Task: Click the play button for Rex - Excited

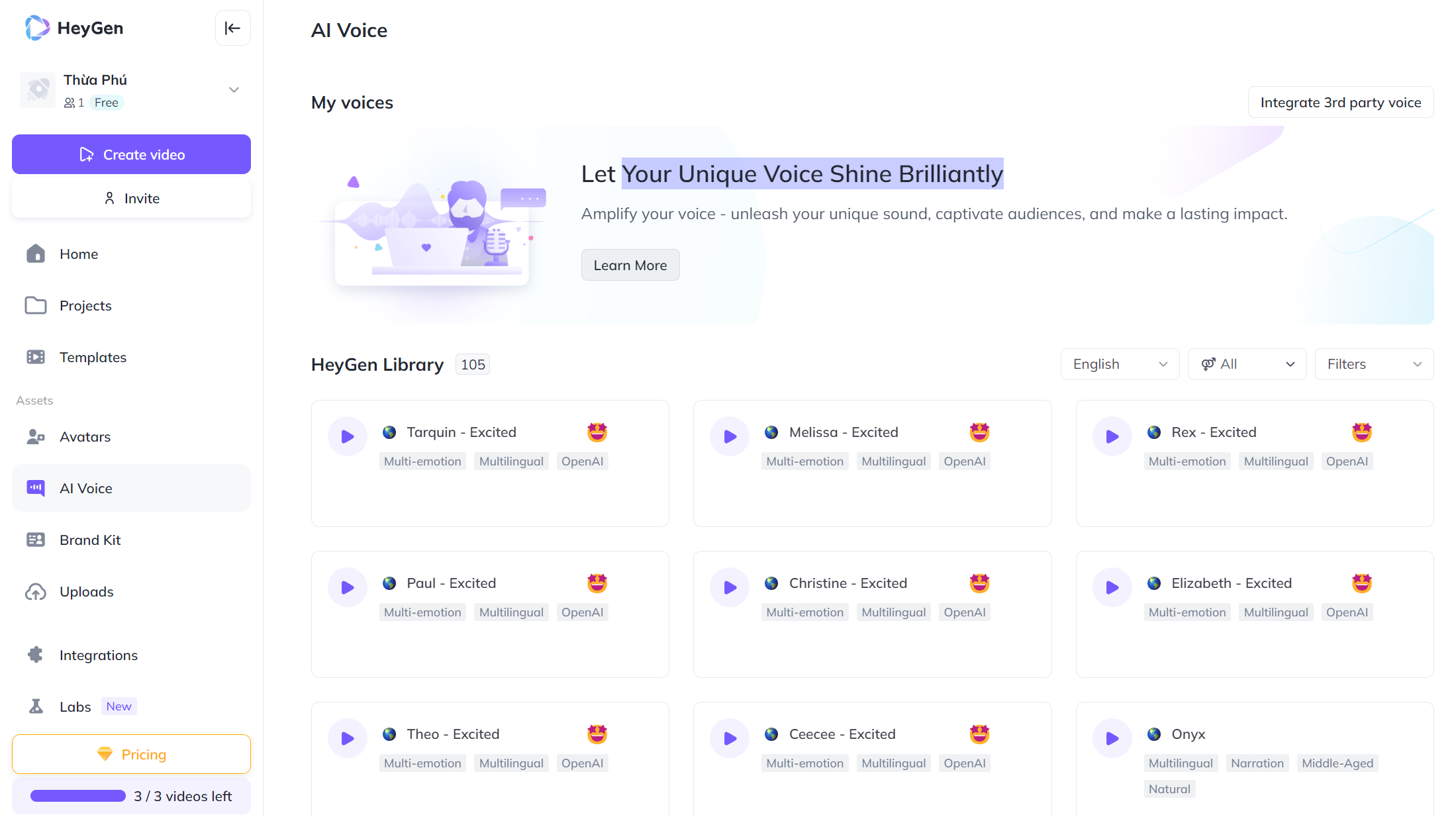Action: tap(1113, 436)
